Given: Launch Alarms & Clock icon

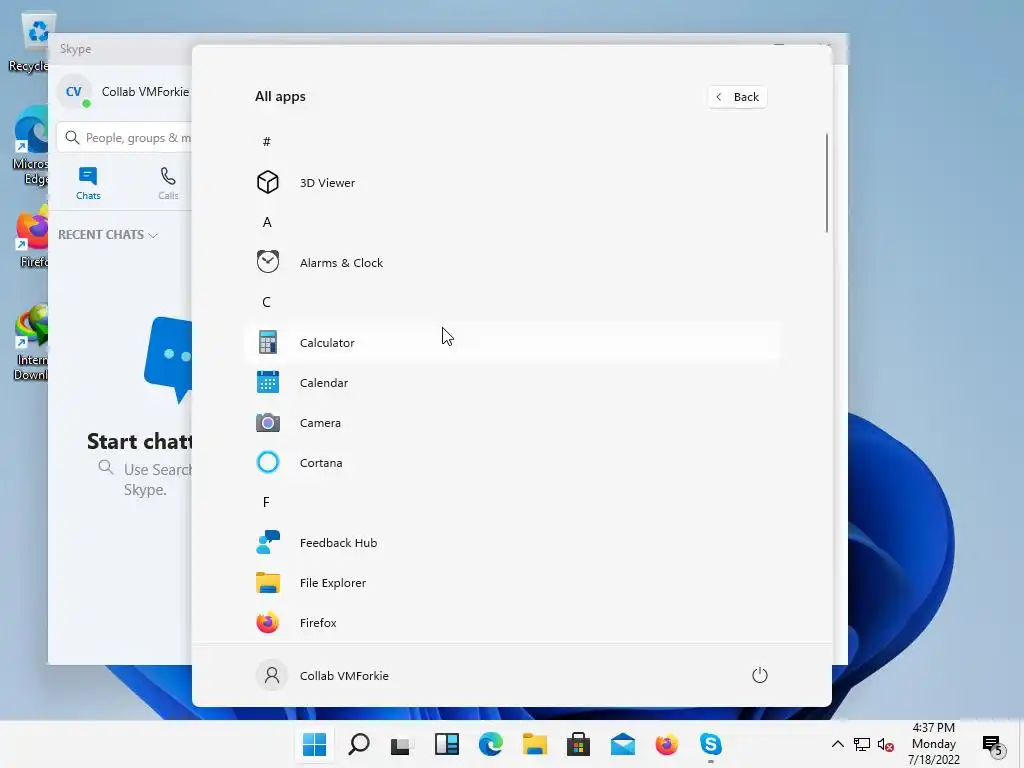Looking at the screenshot, I should coord(268,262).
